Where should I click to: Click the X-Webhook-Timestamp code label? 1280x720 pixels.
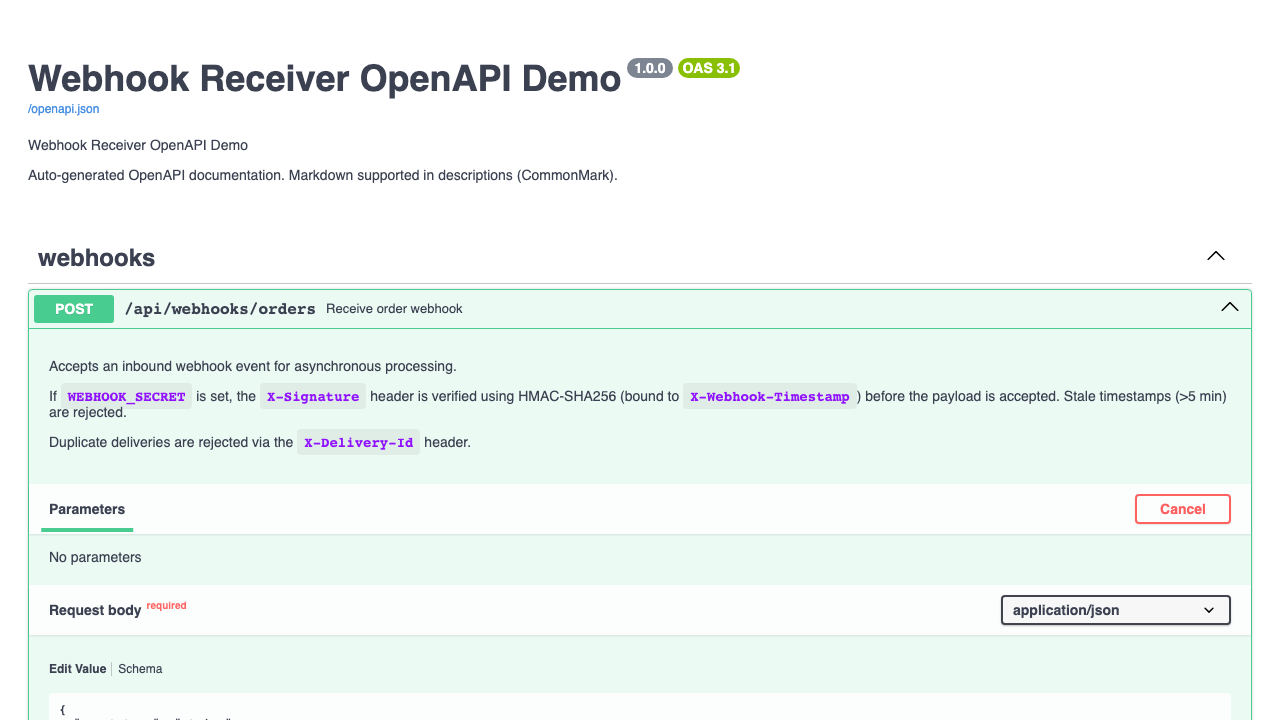pyautogui.click(x=770, y=397)
